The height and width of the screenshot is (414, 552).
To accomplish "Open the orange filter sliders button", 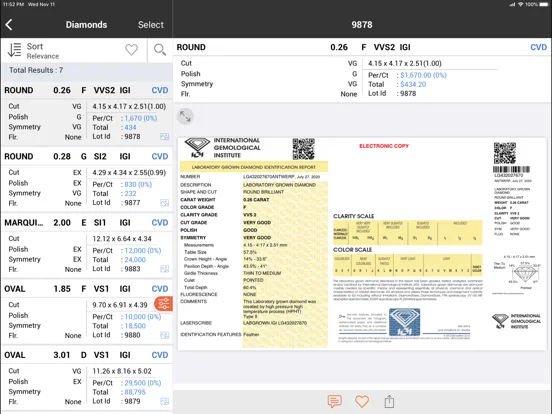I will pyautogui.click(x=164, y=304).
